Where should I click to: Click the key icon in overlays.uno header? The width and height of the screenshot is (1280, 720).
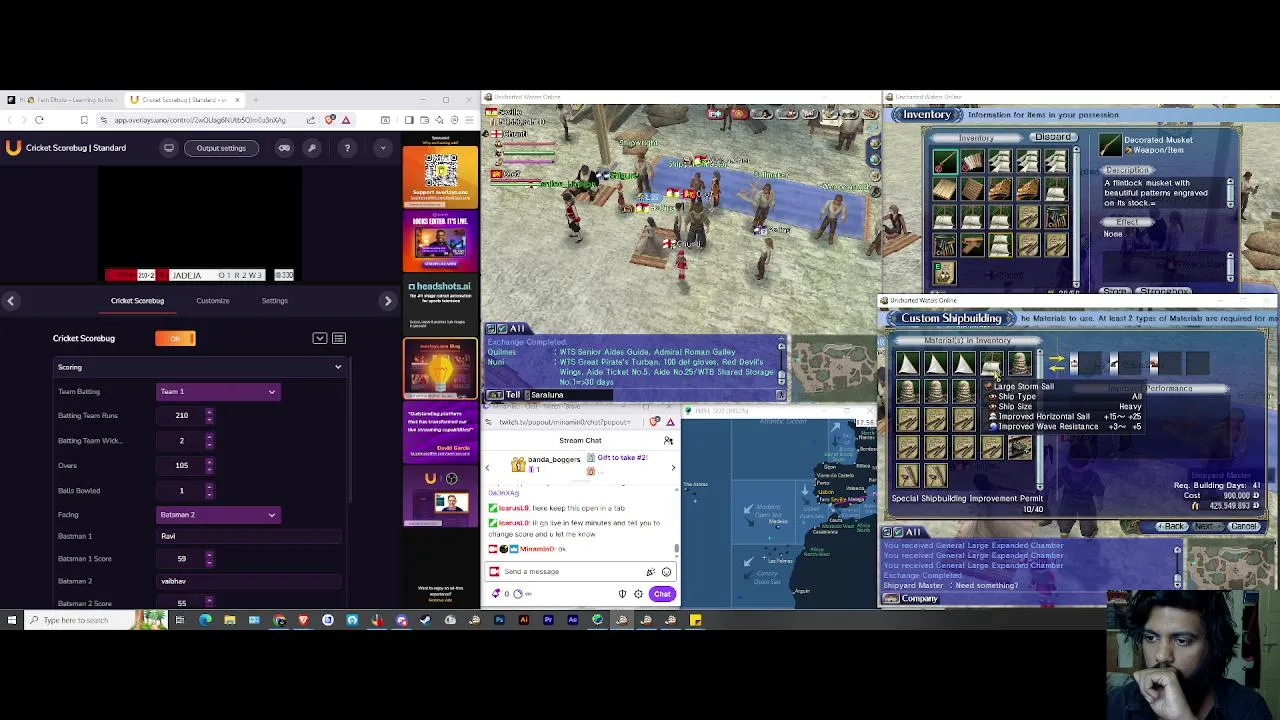coord(312,148)
